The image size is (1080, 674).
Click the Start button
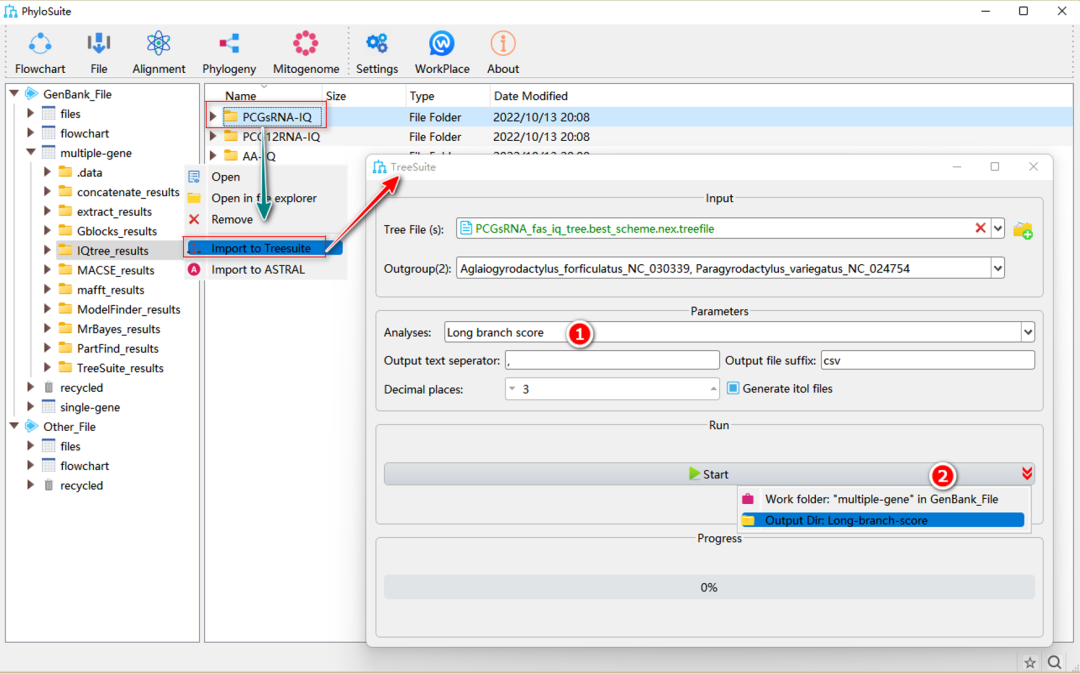pos(709,474)
